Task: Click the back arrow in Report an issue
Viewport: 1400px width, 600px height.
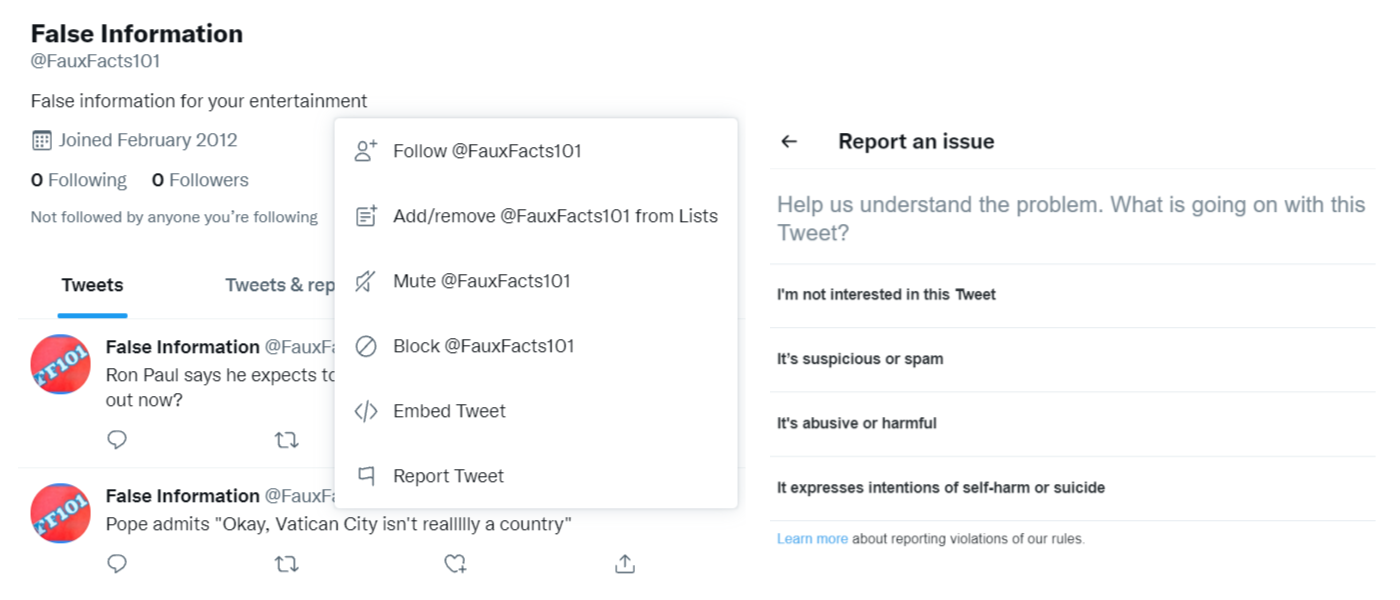Action: tap(789, 142)
